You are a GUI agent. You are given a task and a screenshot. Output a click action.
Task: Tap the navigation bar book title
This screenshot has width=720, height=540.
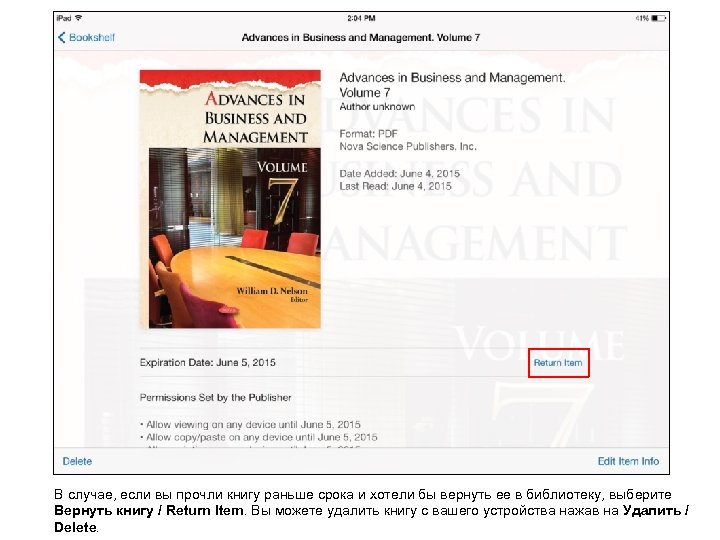pos(361,38)
